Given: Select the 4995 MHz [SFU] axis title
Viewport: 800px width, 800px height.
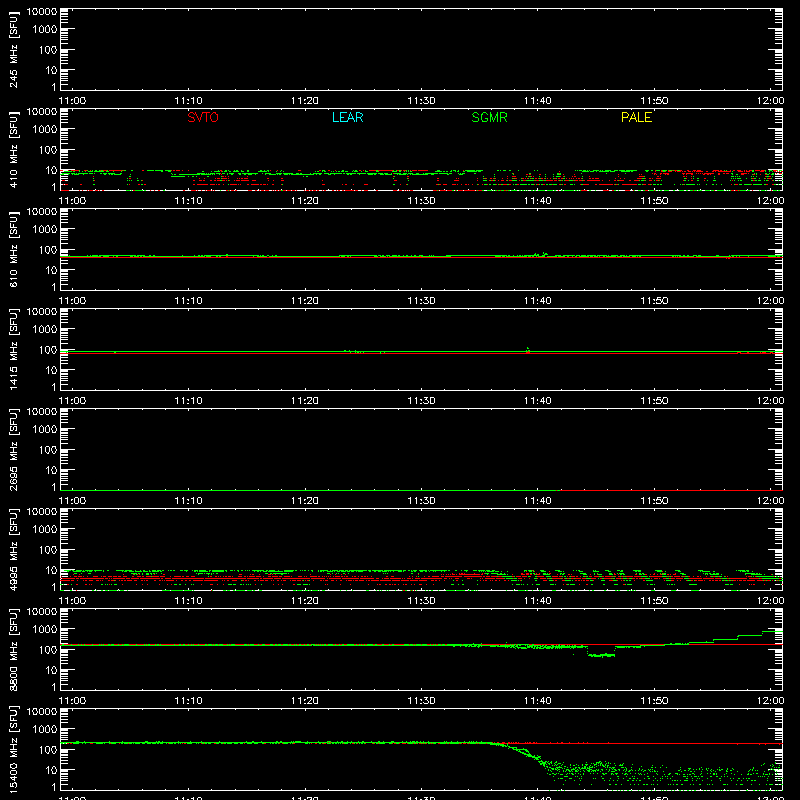Looking at the screenshot, I should click(x=13, y=549).
